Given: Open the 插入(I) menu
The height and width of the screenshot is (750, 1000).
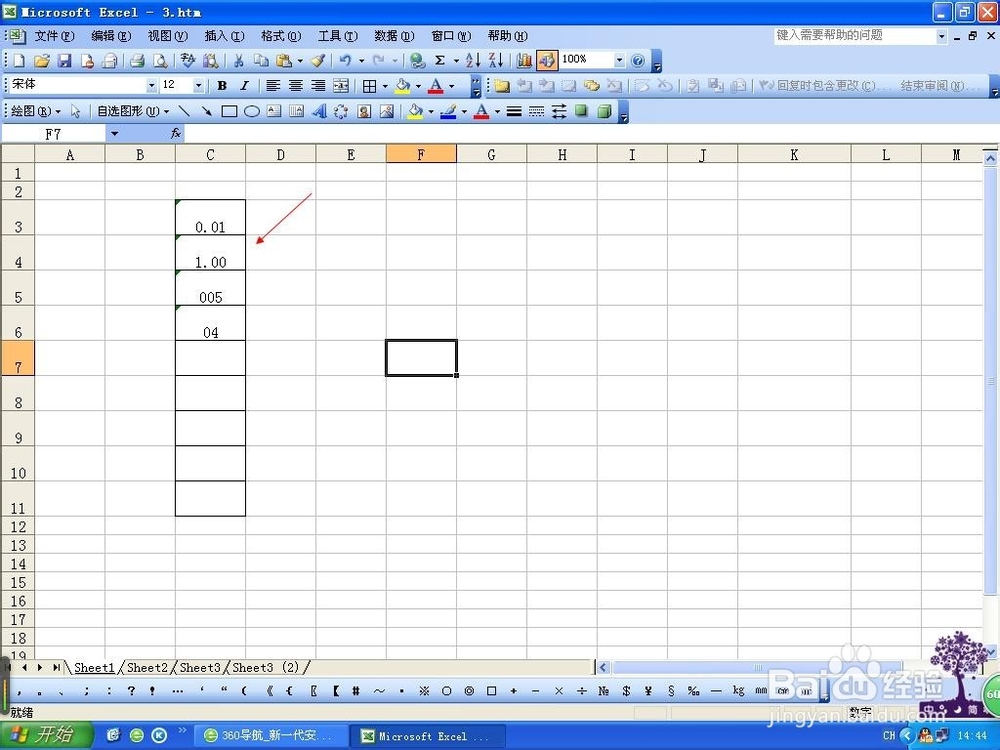Looking at the screenshot, I should click(x=224, y=36).
